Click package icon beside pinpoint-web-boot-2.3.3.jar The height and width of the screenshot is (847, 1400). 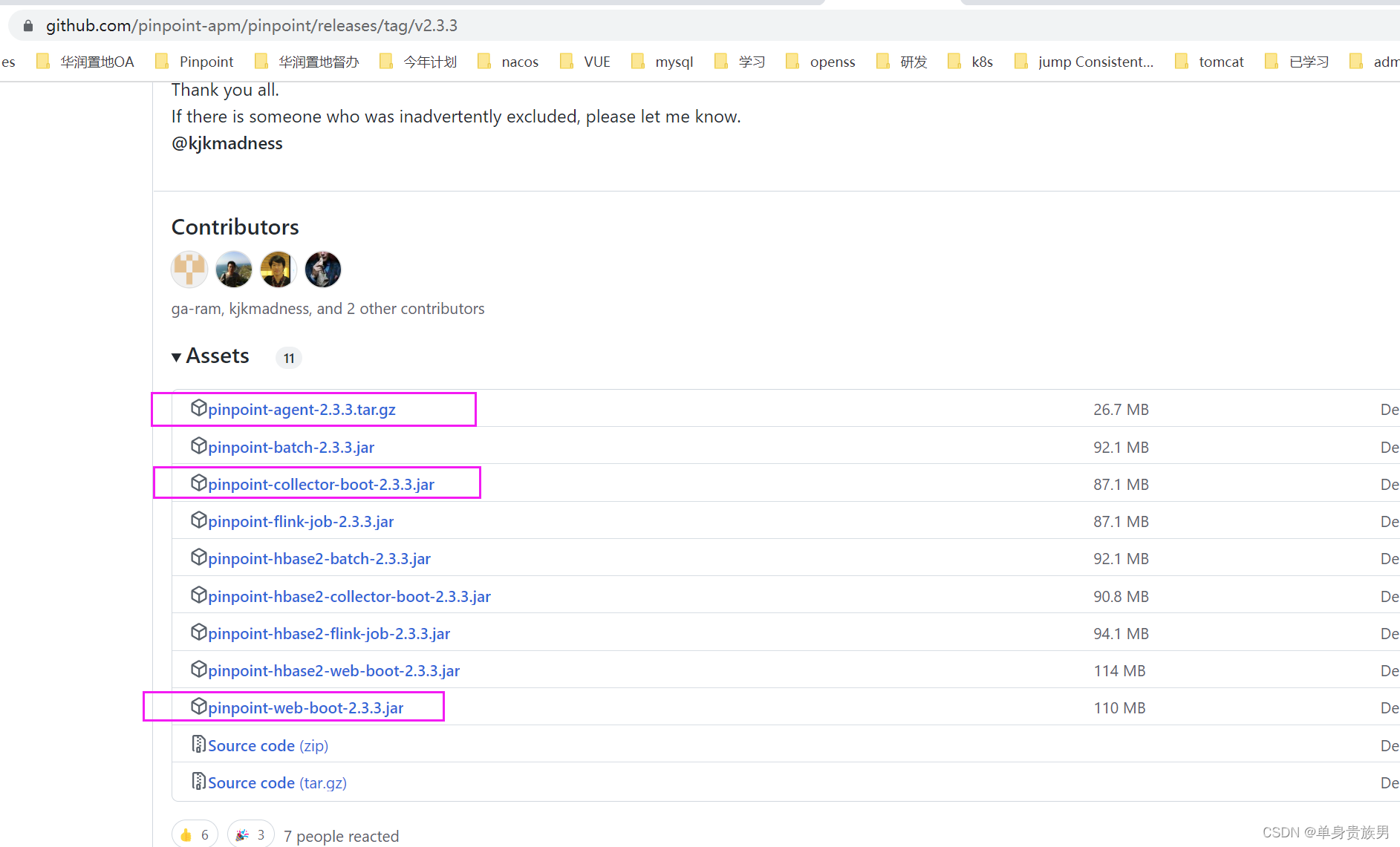198,706
